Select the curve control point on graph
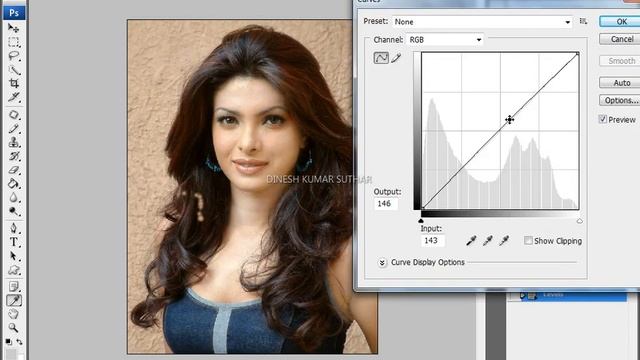 point(509,120)
